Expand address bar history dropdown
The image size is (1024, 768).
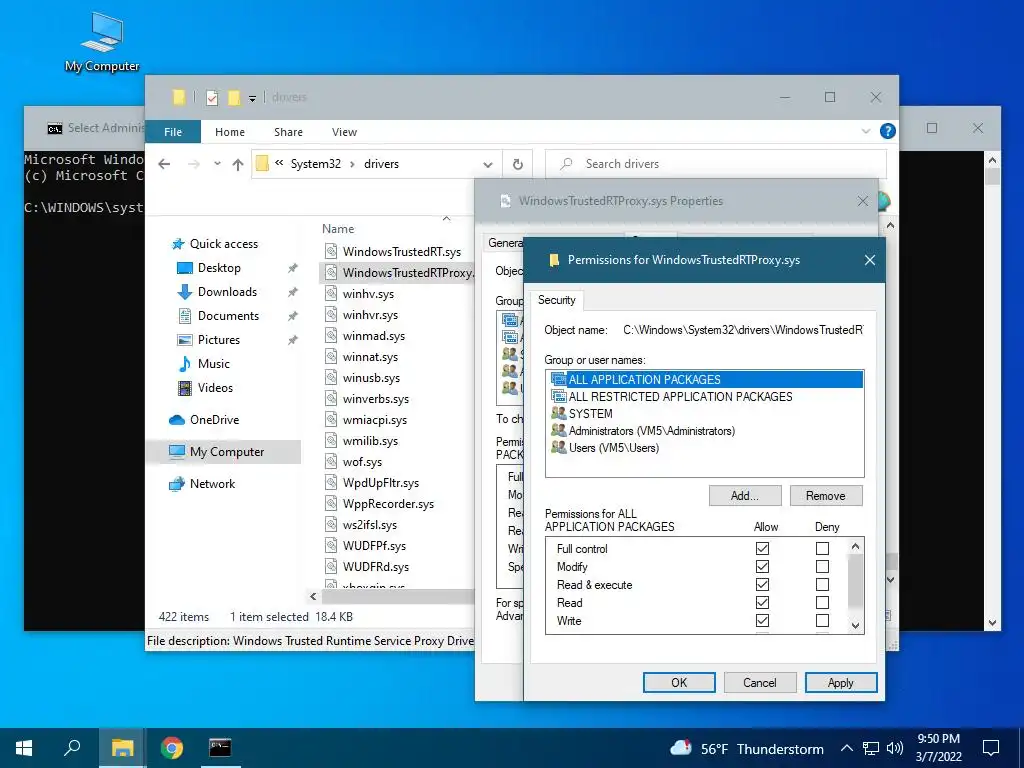[488, 165]
